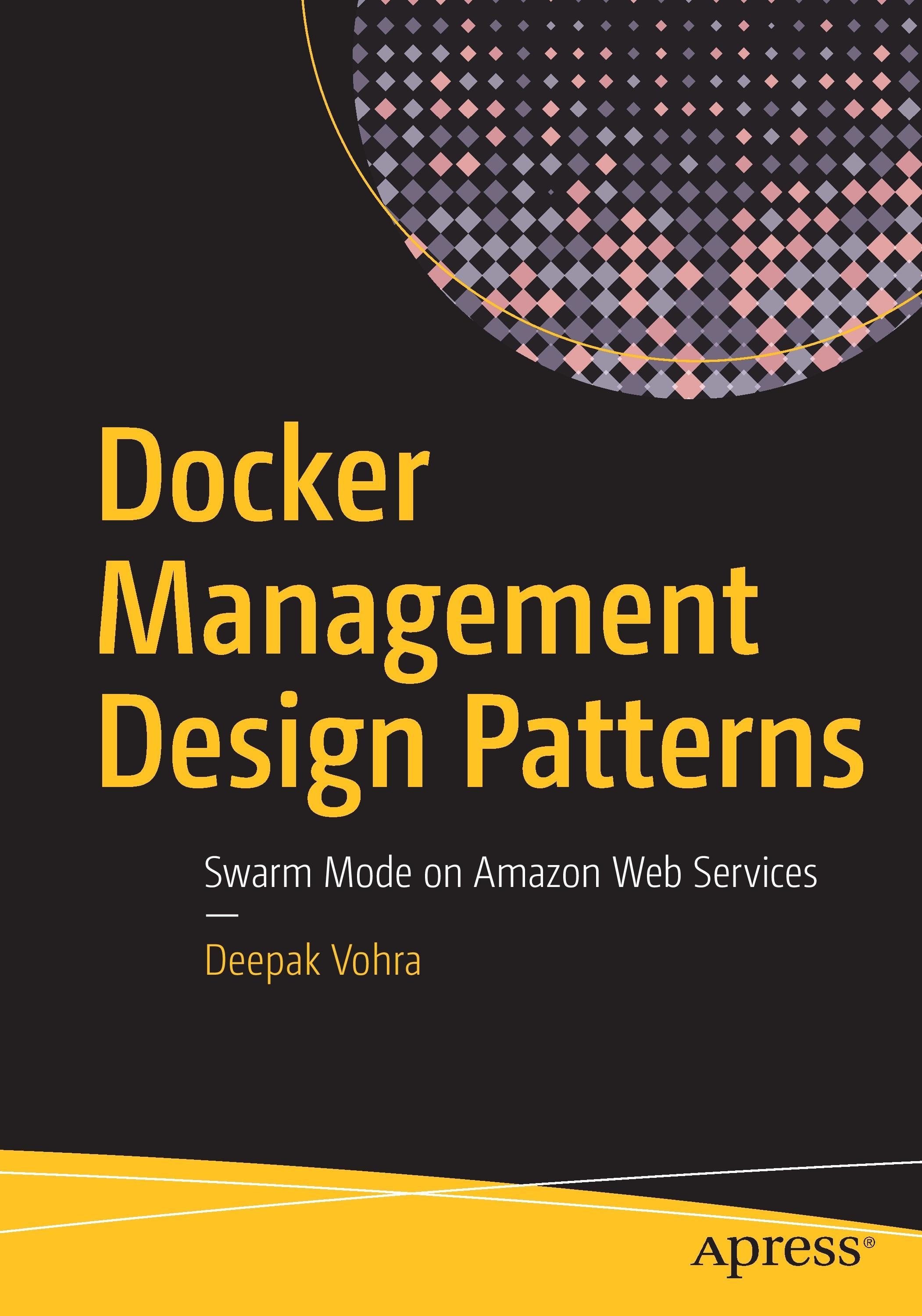Click the registered trademark symbol beside Apress

pos(870,1244)
